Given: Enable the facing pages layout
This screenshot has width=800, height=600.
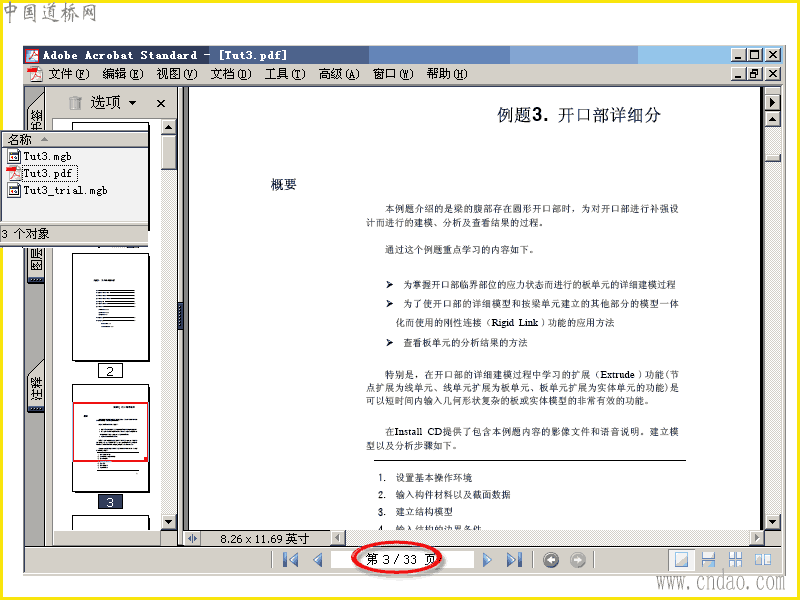Looking at the screenshot, I should (763, 560).
